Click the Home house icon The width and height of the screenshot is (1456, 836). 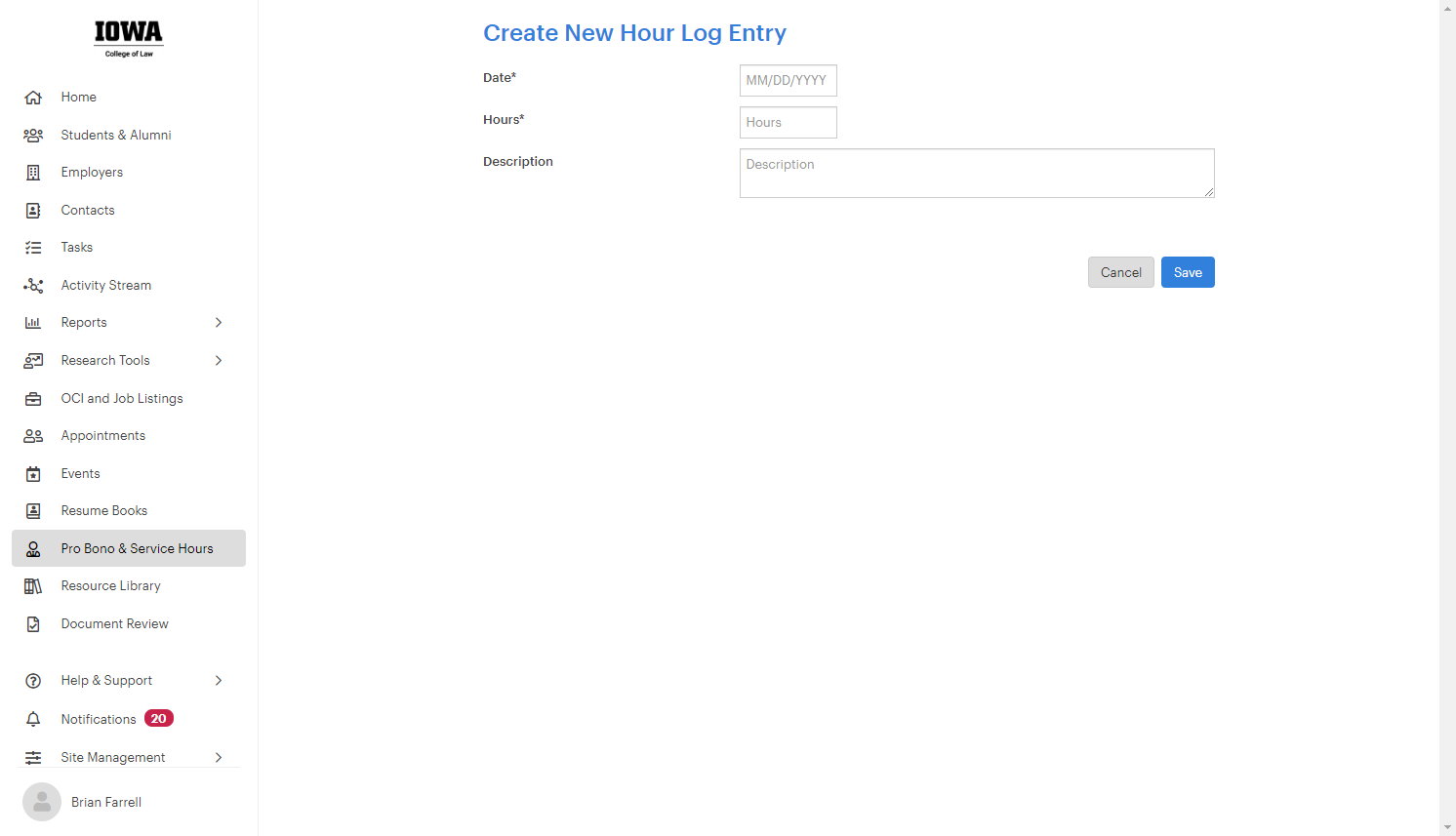(x=33, y=98)
